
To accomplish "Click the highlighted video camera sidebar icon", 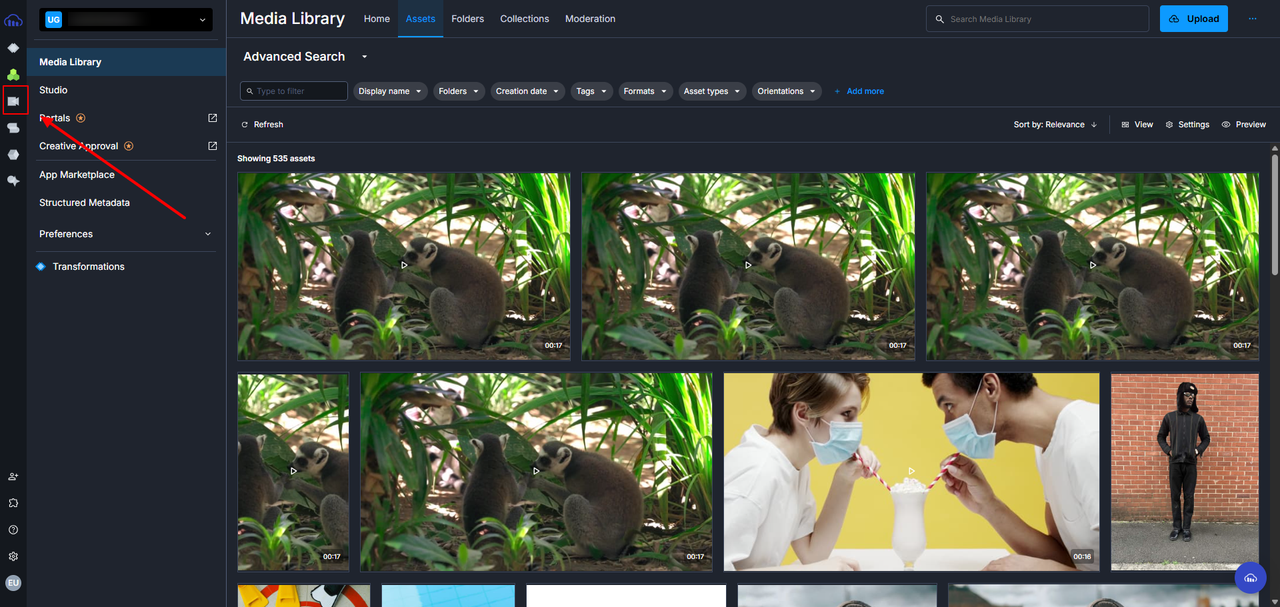I will 13,101.
